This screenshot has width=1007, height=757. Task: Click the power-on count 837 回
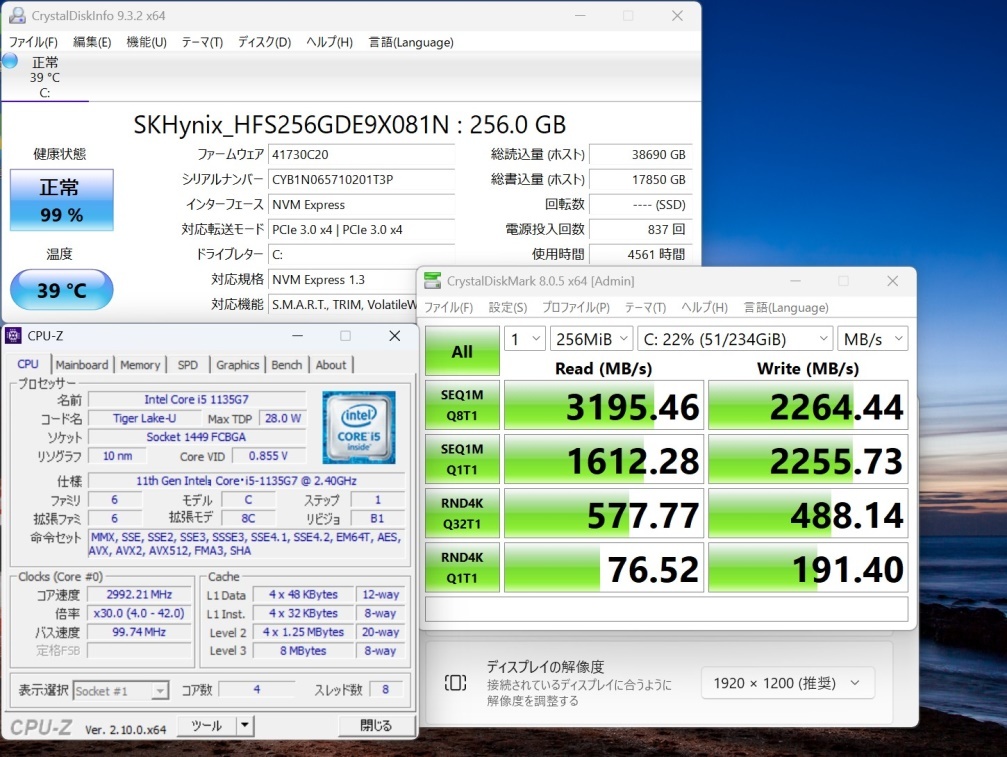coord(640,230)
